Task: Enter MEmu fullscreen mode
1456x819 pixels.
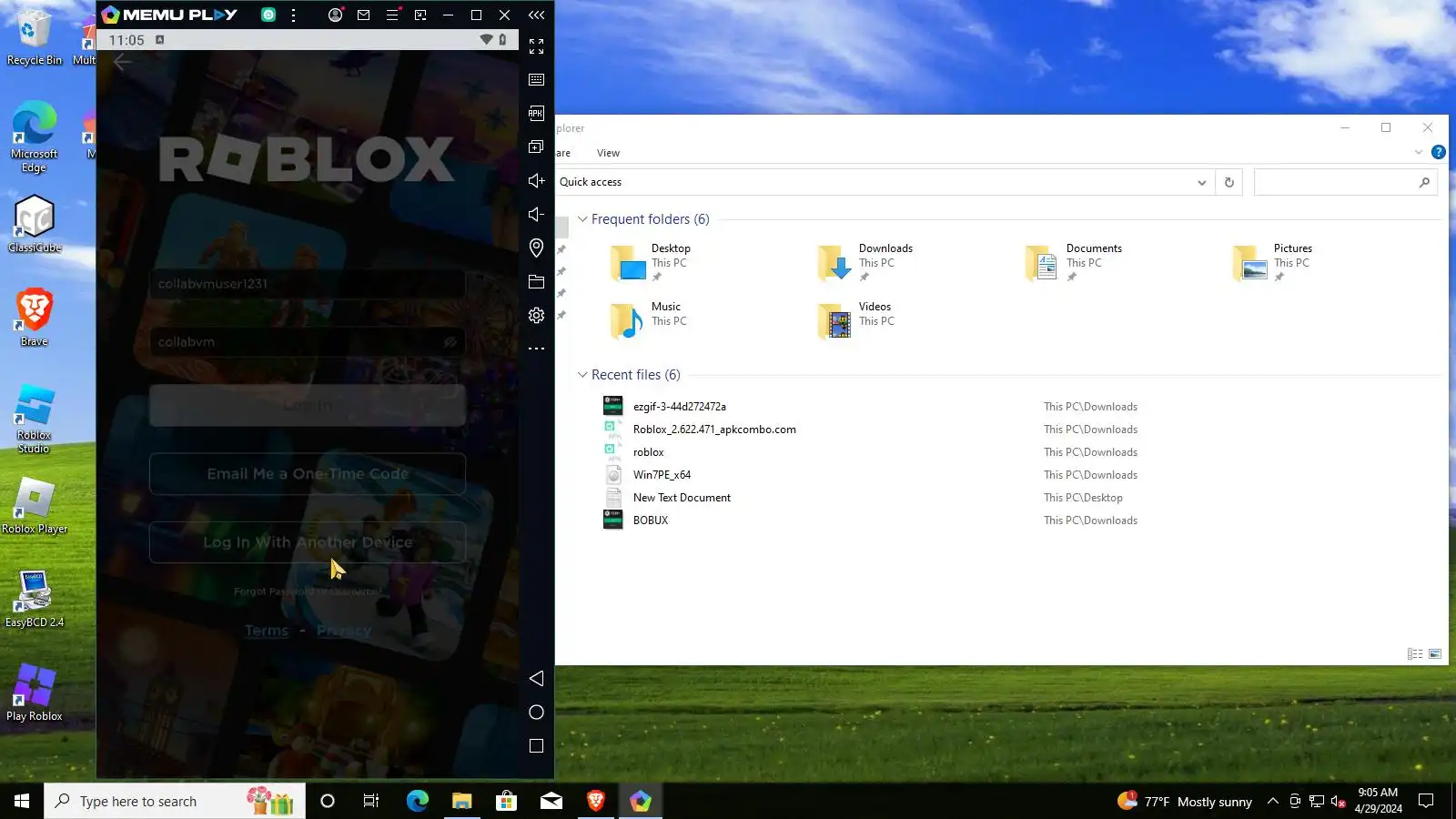Action: (537, 45)
